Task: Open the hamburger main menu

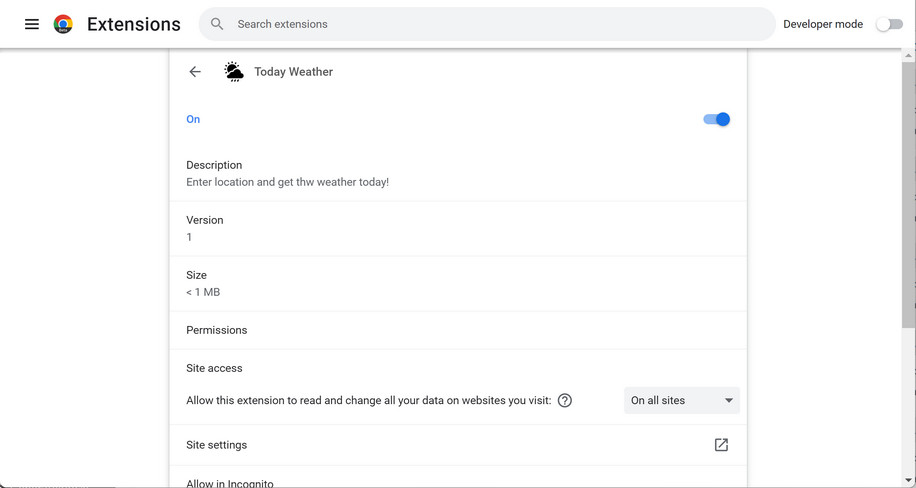Action: point(32,24)
